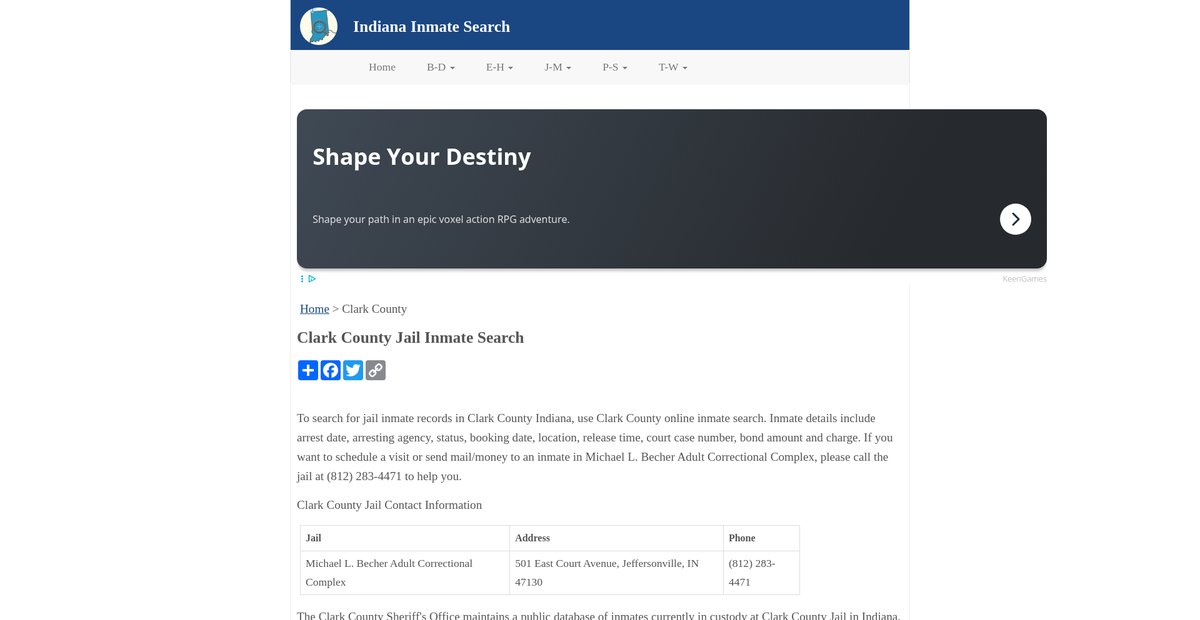Select the Clark County breadcrumb text
1200x620 pixels.
click(x=374, y=309)
